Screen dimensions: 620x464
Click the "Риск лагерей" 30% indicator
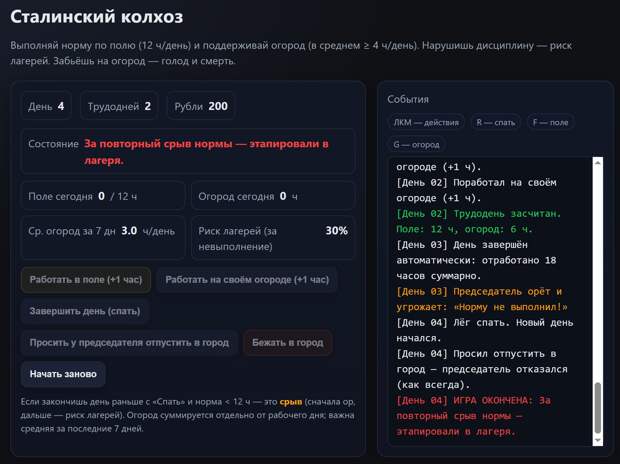click(x=271, y=237)
